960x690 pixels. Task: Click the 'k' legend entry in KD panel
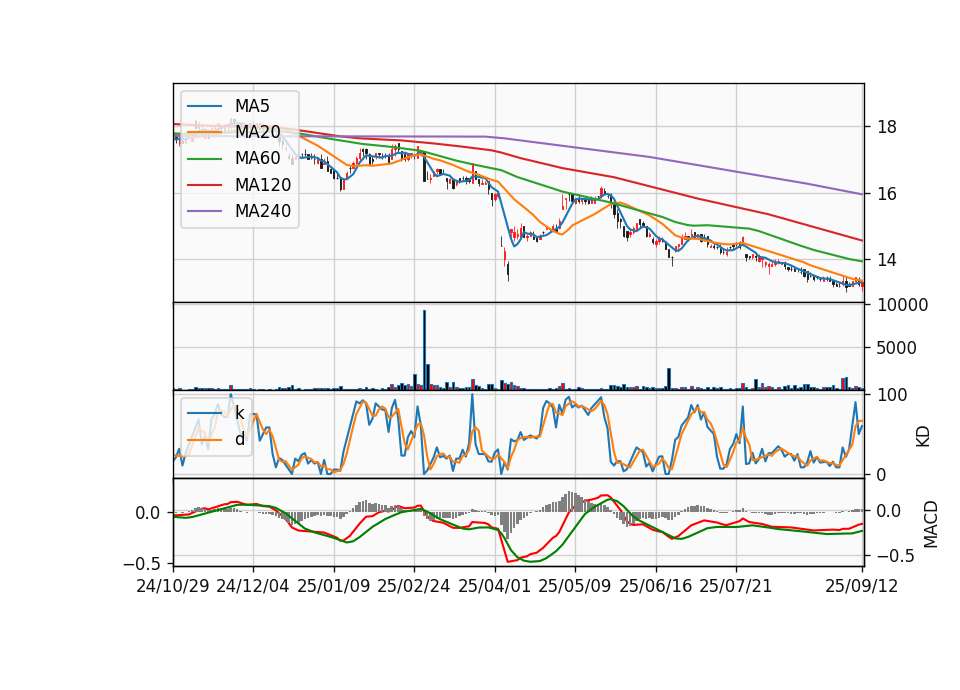[240, 413]
